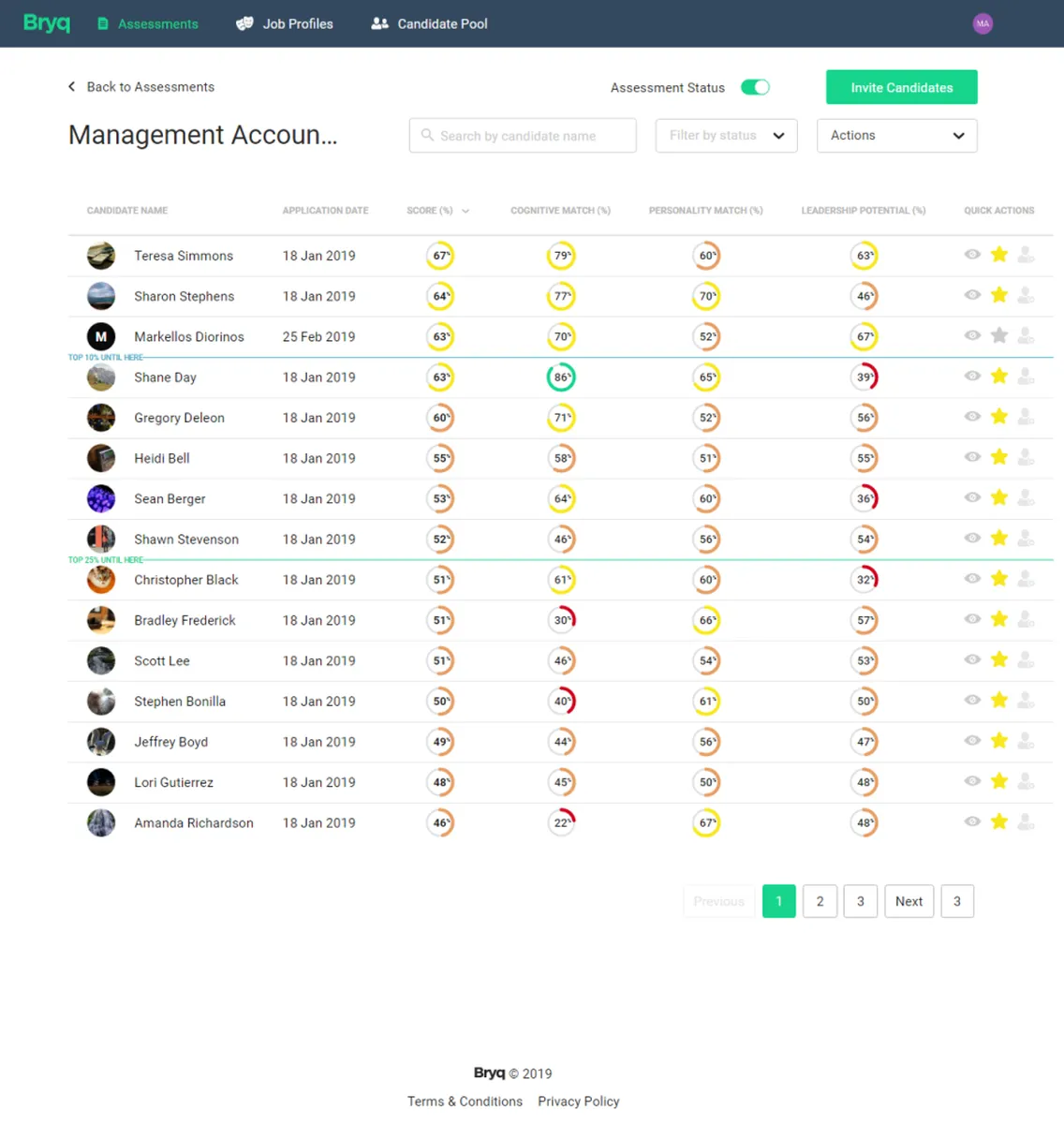1064x1124 pixels.
Task: Go to pagination page 2
Action: click(x=820, y=901)
